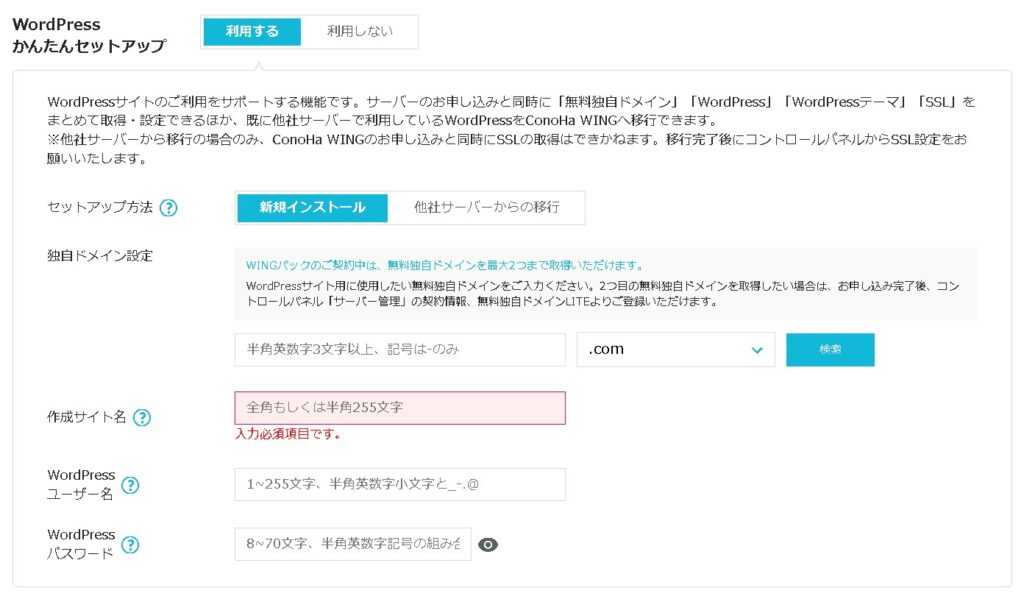1024x599 pixels.
Task: Choose 新規インストール setup method
Action: point(312,208)
